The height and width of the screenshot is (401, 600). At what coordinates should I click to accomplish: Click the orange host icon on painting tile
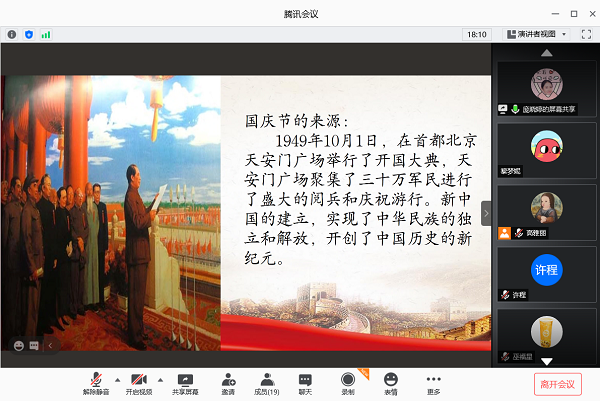click(x=504, y=233)
